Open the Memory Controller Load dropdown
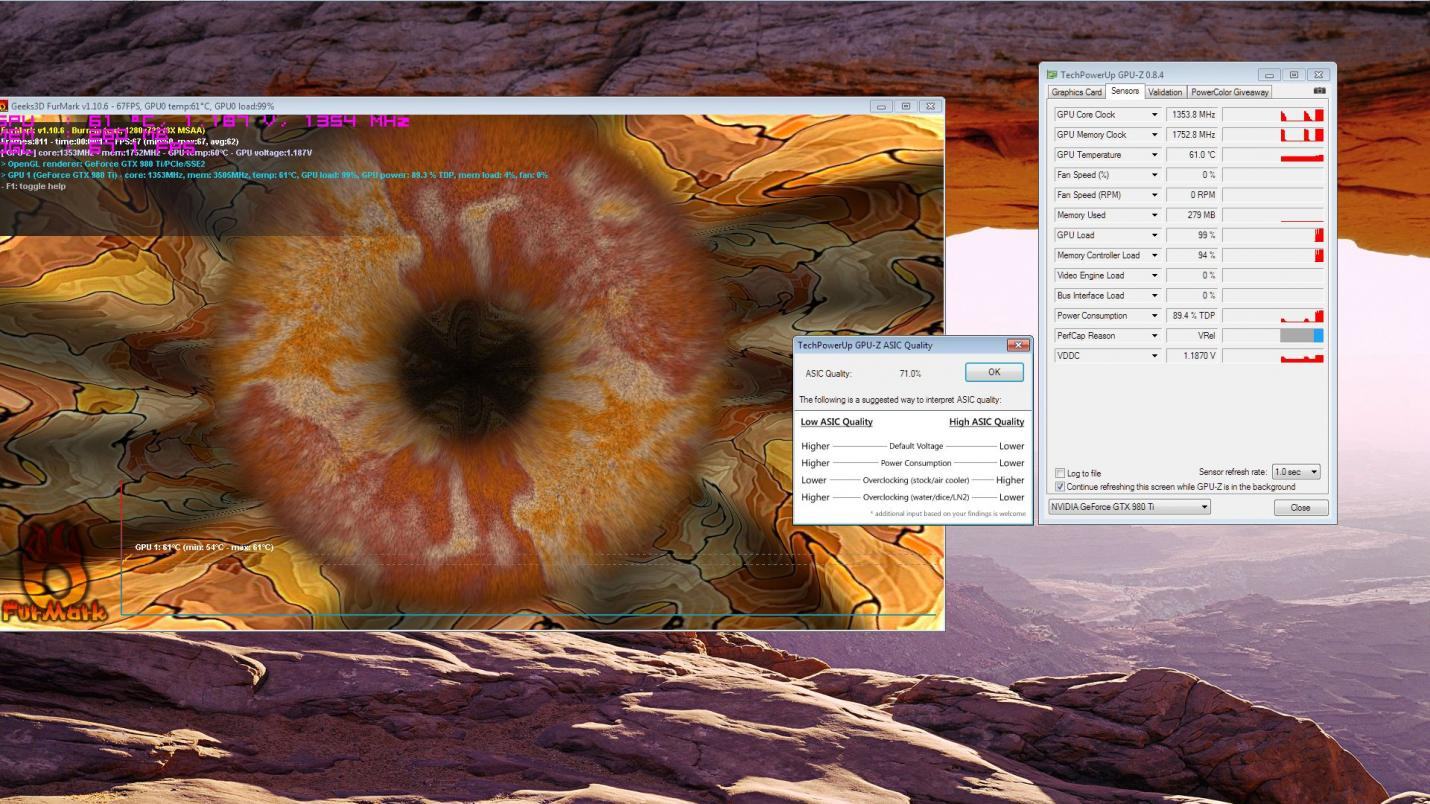1430x804 pixels. 1155,255
